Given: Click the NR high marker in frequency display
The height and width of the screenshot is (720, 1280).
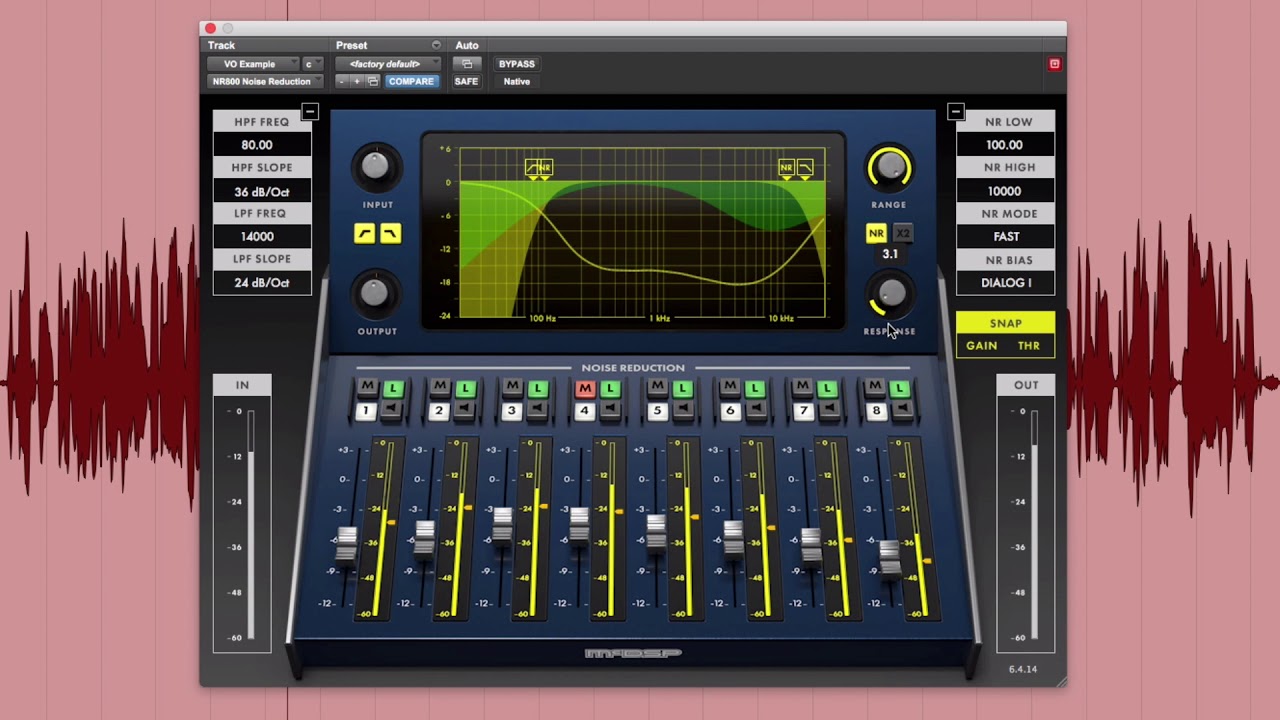Looking at the screenshot, I should click(x=787, y=167).
